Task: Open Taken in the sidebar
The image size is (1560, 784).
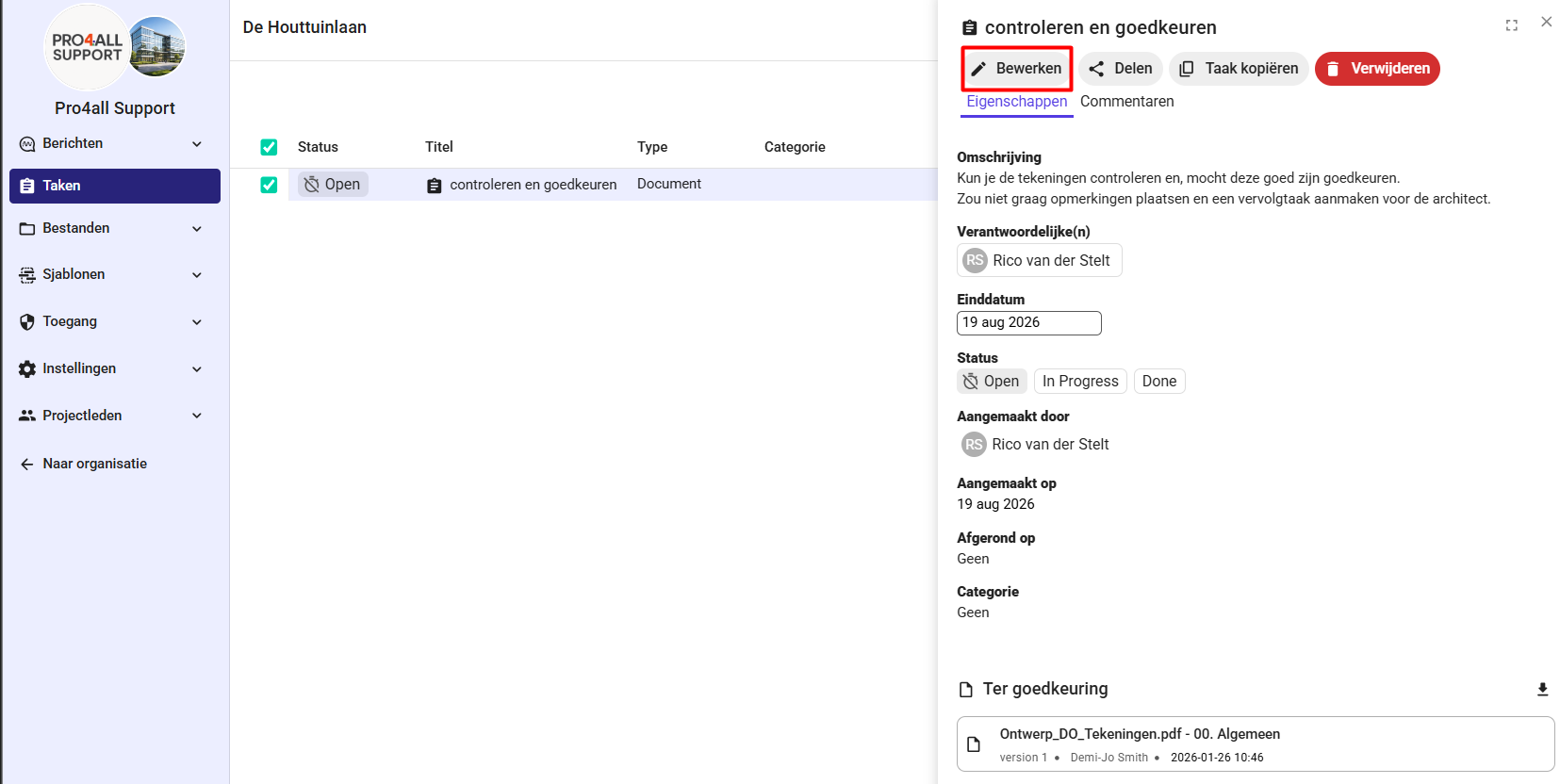Action: point(115,186)
